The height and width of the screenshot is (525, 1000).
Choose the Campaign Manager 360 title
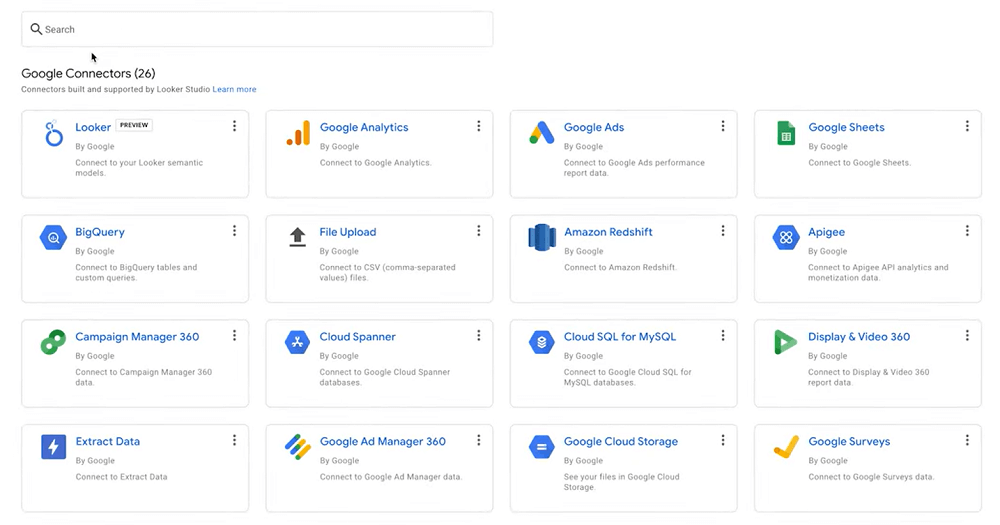[137, 336]
